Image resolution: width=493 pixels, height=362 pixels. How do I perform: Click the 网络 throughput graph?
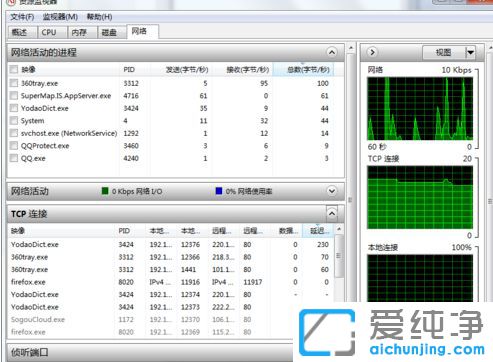pos(420,109)
